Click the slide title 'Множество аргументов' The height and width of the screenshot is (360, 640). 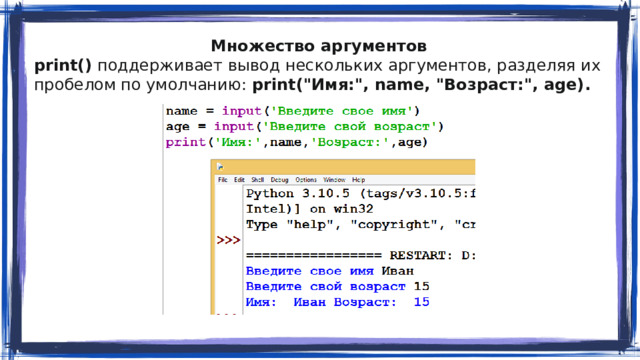coord(319,46)
